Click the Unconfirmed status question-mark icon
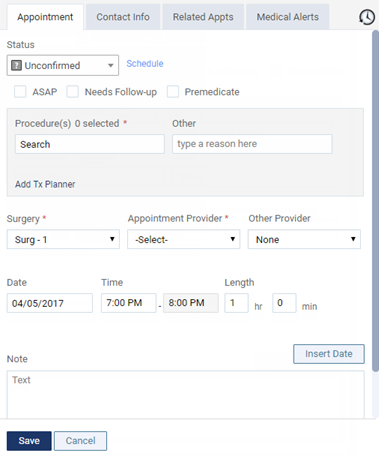 tap(16, 65)
